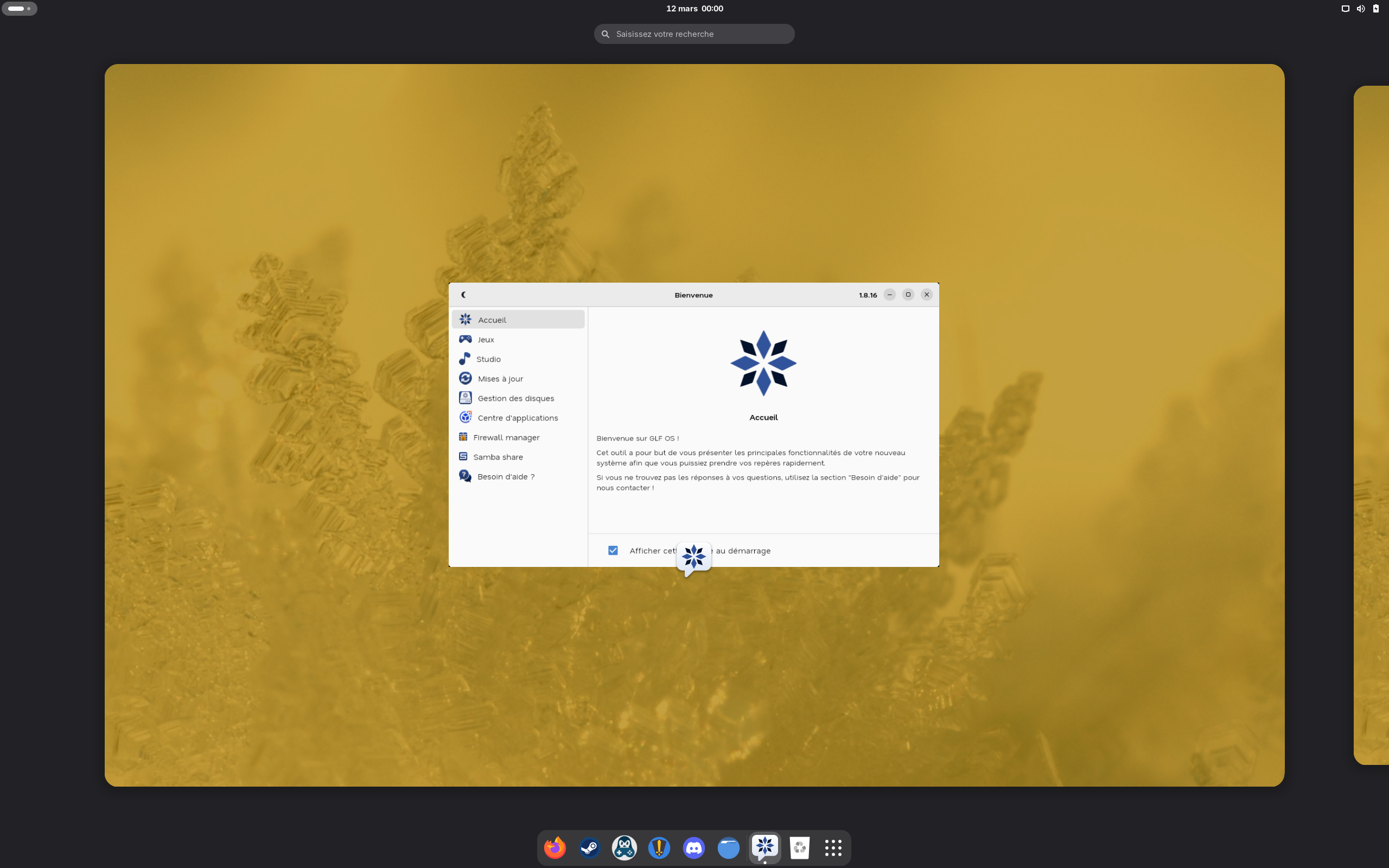1389x868 pixels.
Task: Click the screen indicator in top bar
Action: click(x=1345, y=9)
